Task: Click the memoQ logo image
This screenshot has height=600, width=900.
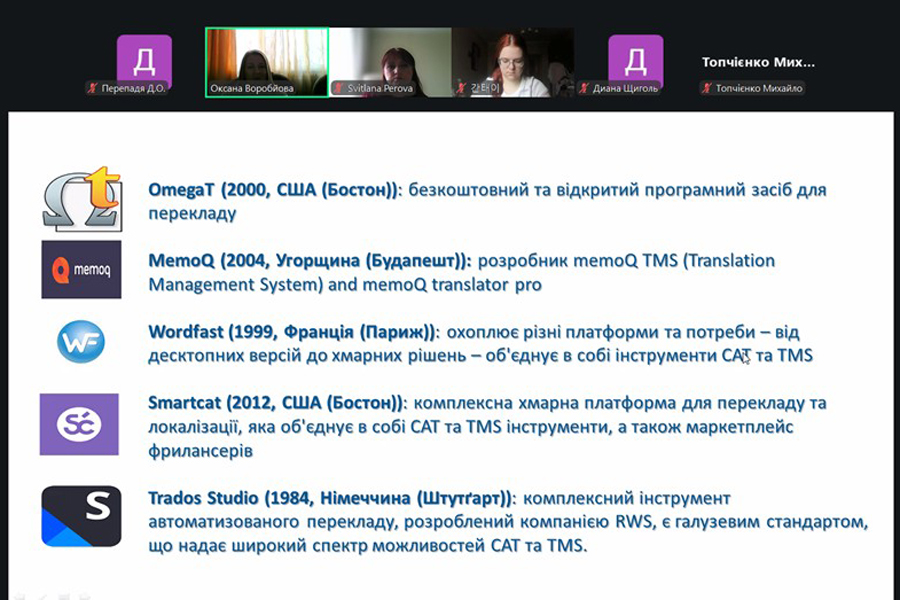Action: 82,269
